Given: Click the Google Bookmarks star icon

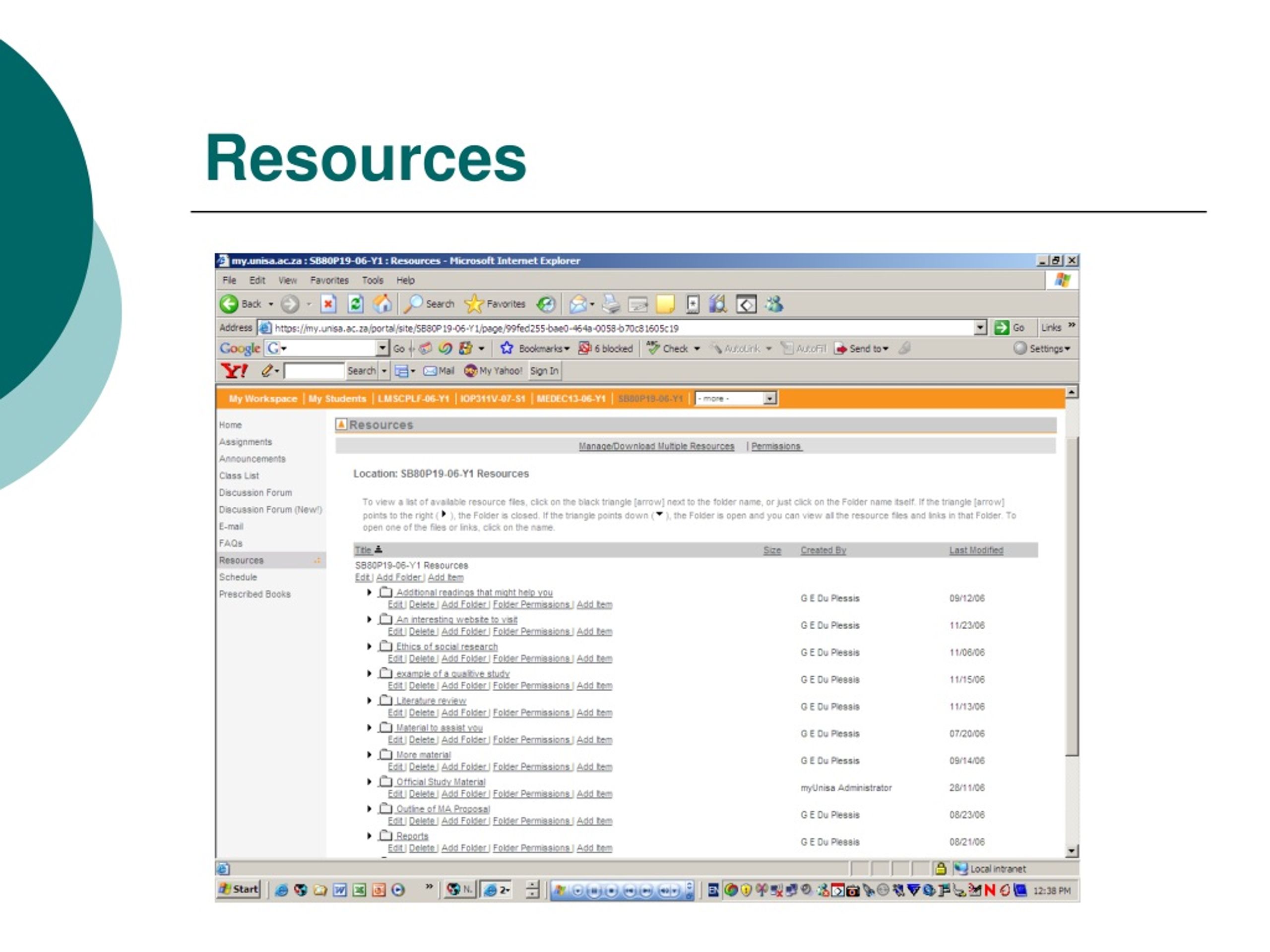Looking at the screenshot, I should point(507,348).
